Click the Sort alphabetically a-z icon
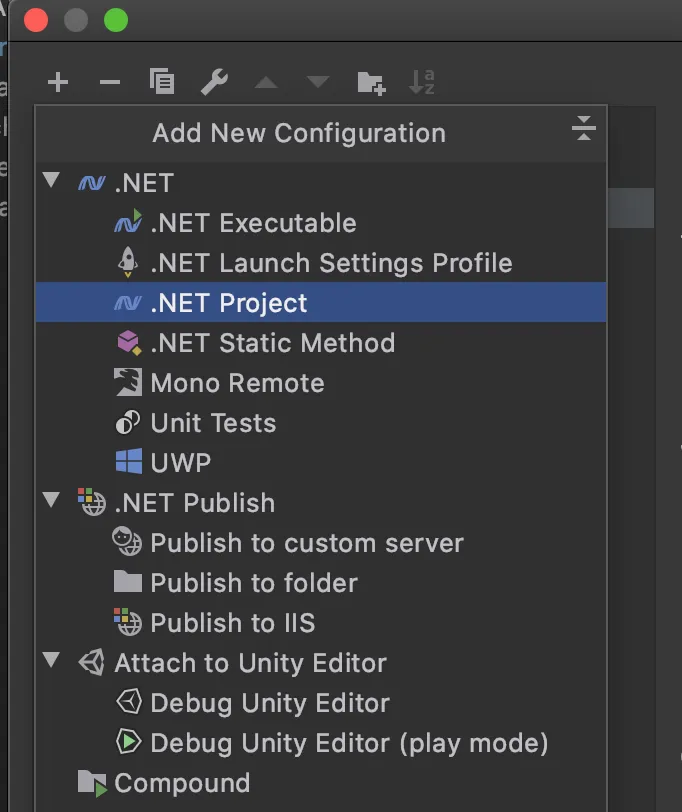Viewport: 682px width, 812px height. click(422, 82)
